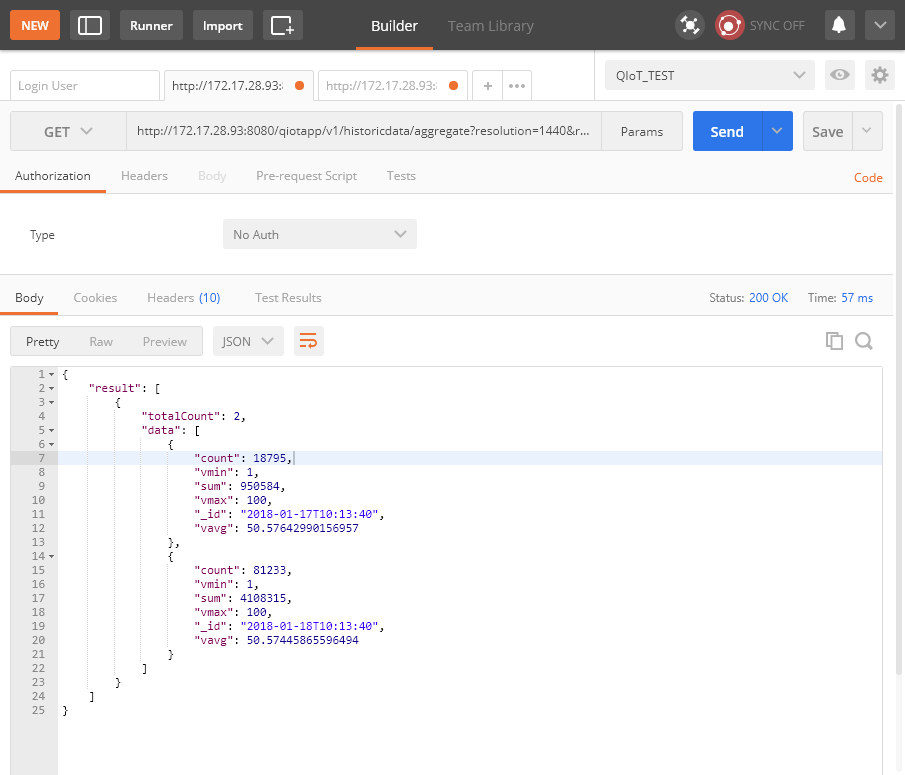Toggle SYNC OFF status
This screenshot has width=905, height=775.
coord(762,25)
